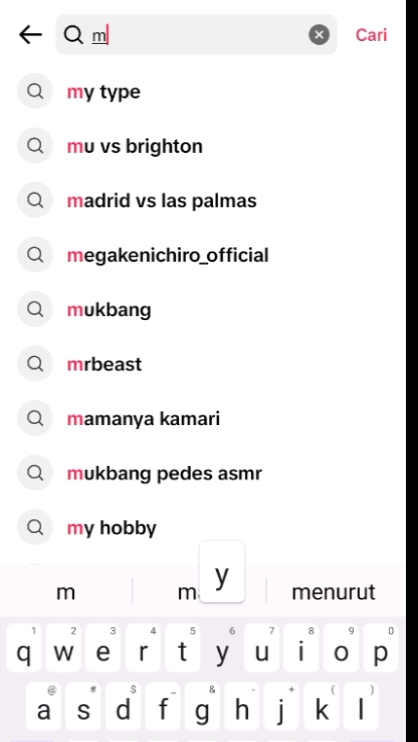Tap the Cari search button
Screen dimensions: 418x742
point(371,35)
